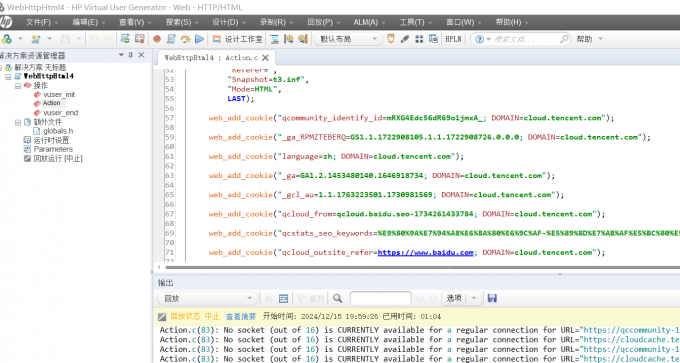Open the 设计(D) menu
Screen dimensions: 680x363
[x=228, y=22]
